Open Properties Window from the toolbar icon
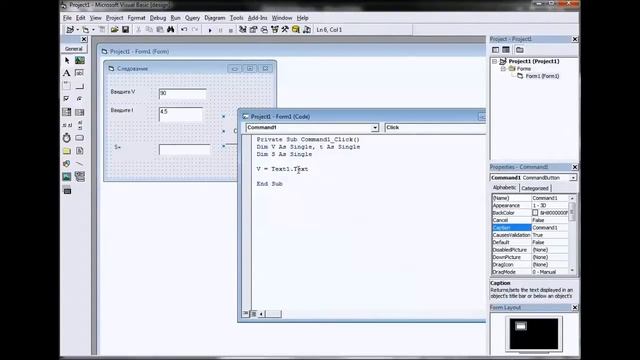Screen dimensions: 640x360 tap(253, 30)
